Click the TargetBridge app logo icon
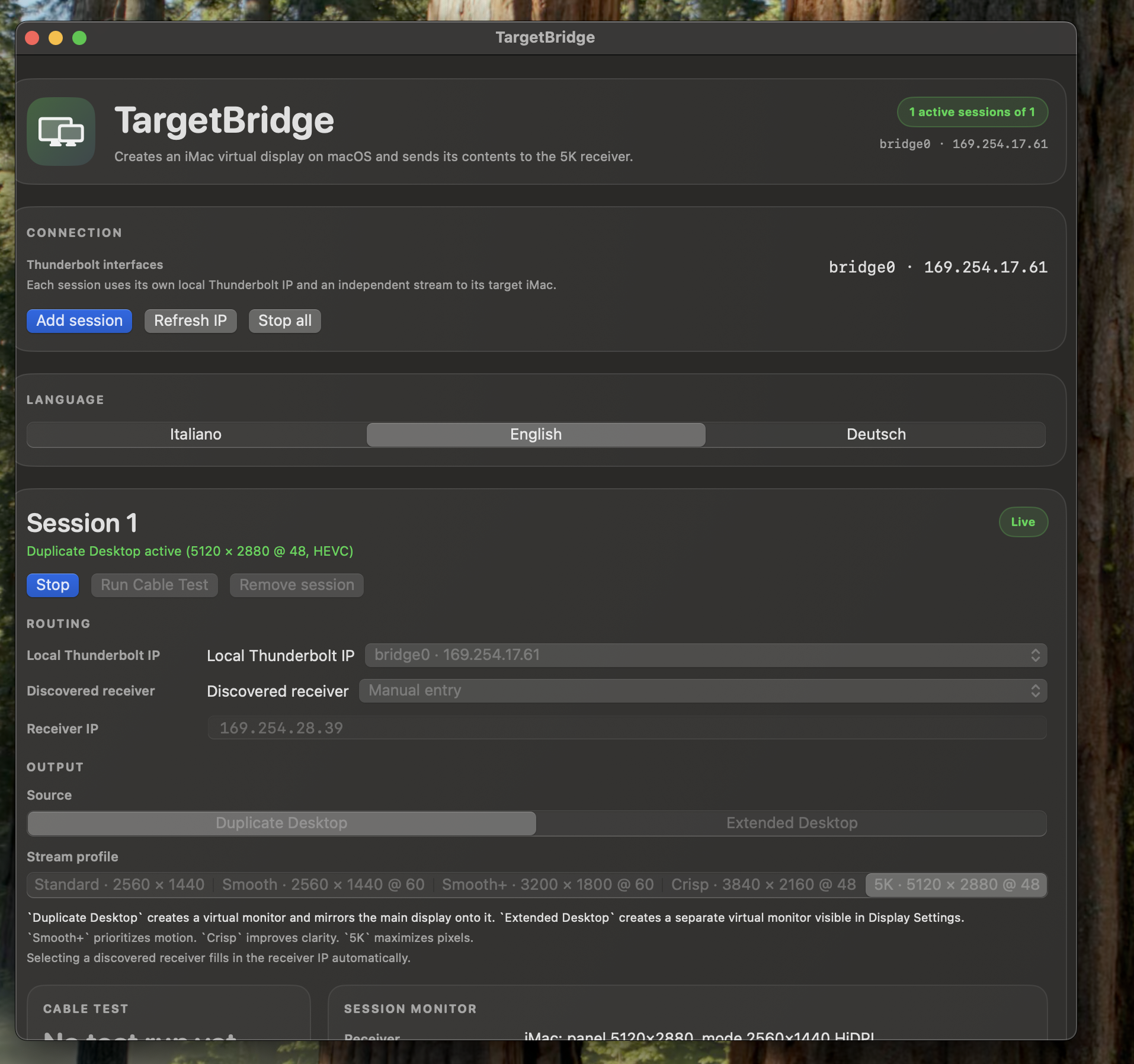 [61, 132]
